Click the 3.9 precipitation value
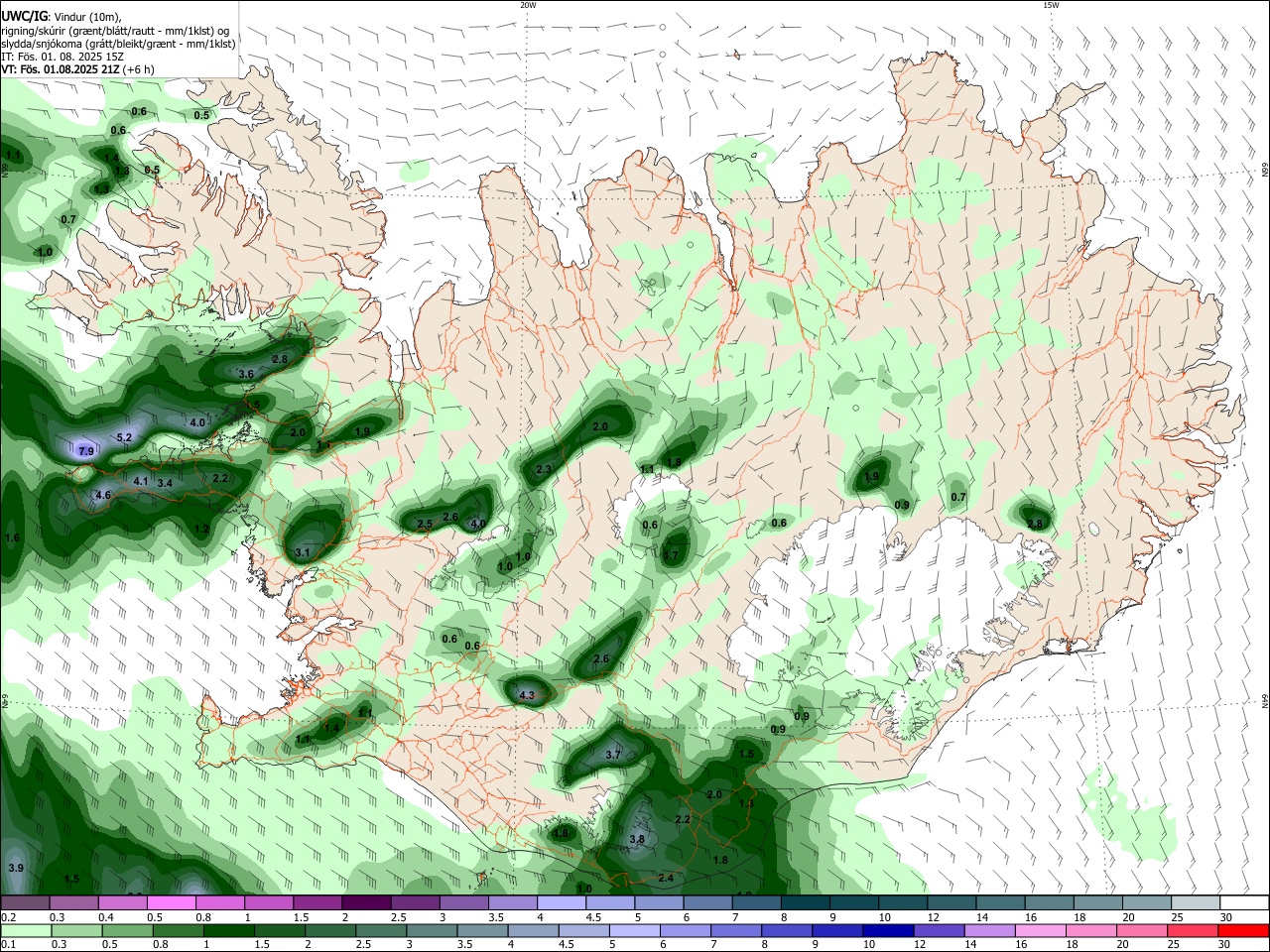This screenshot has height=952, width=1270. click(15, 868)
